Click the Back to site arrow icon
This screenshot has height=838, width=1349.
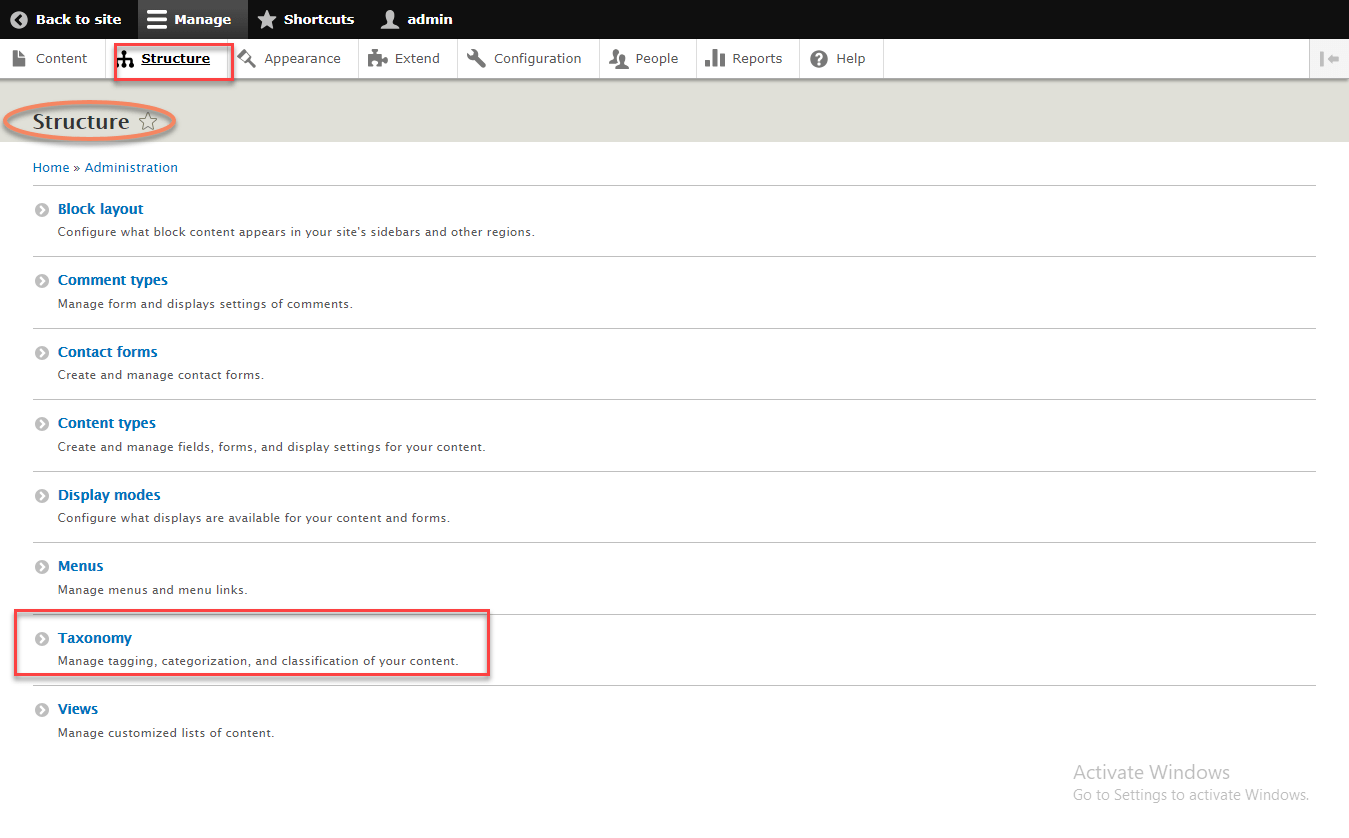pyautogui.click(x=19, y=19)
